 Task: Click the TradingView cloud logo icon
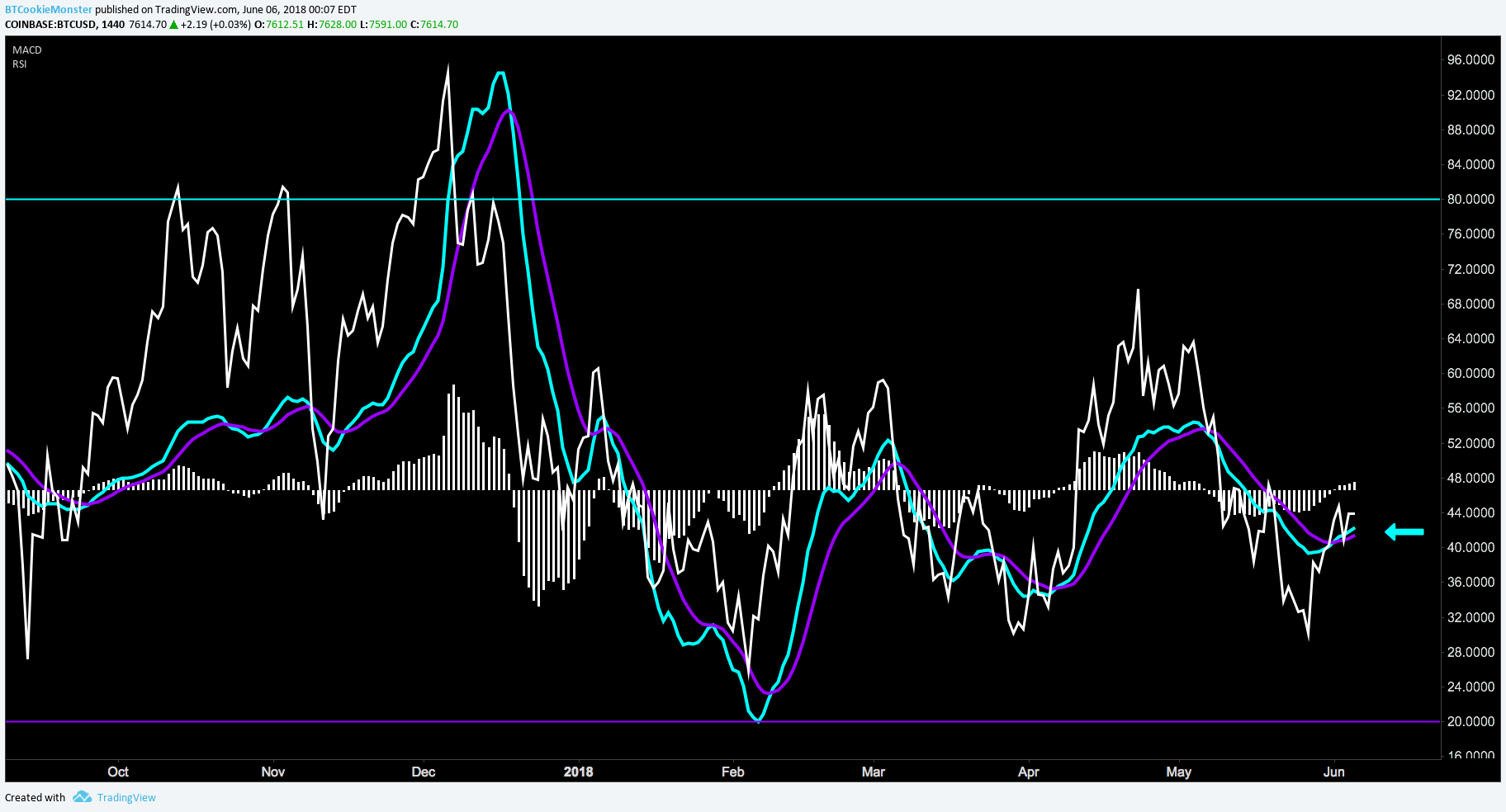[x=82, y=797]
